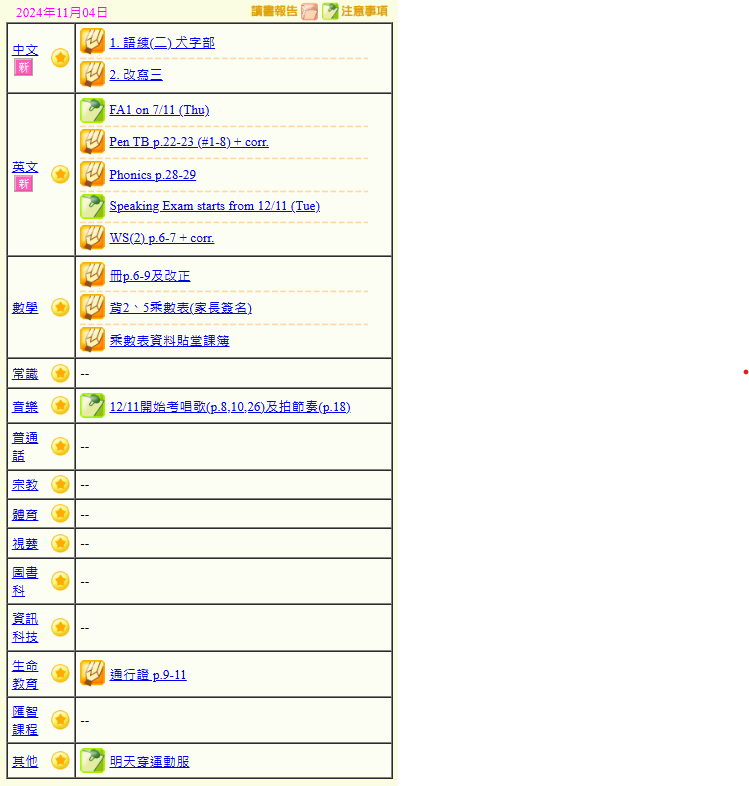Click note icon beside Speaking Exam starts
The image size is (749, 786).
[x=92, y=207]
